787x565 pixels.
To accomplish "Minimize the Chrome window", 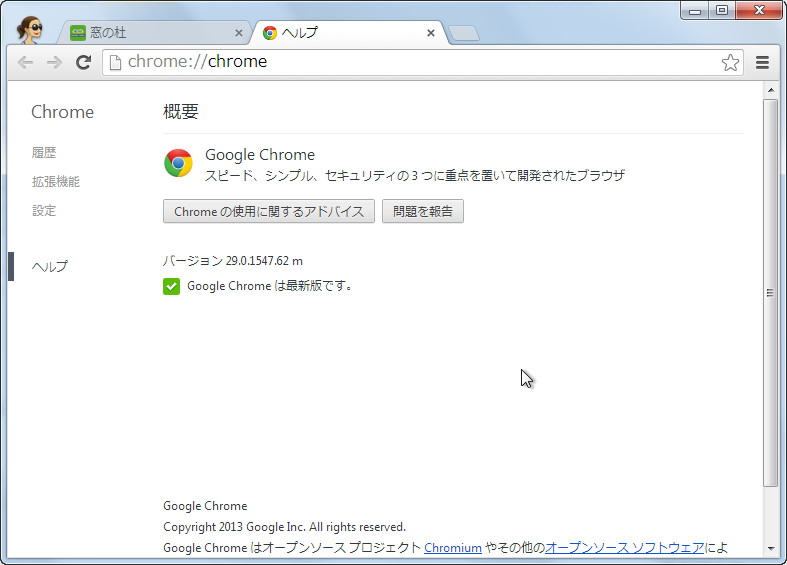I will (x=695, y=11).
